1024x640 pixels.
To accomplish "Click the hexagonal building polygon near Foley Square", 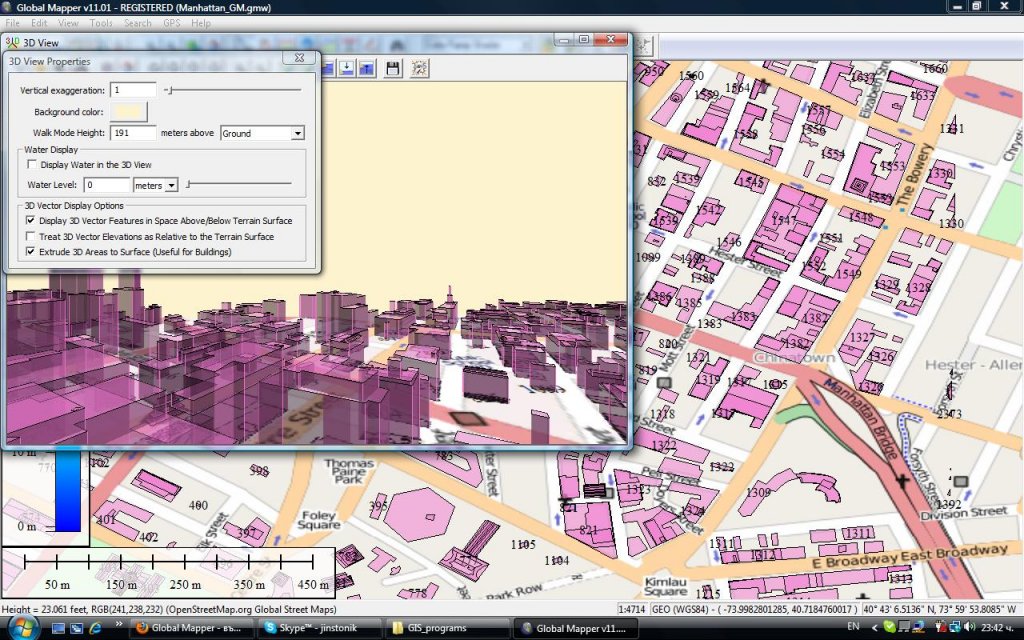I will [418, 515].
